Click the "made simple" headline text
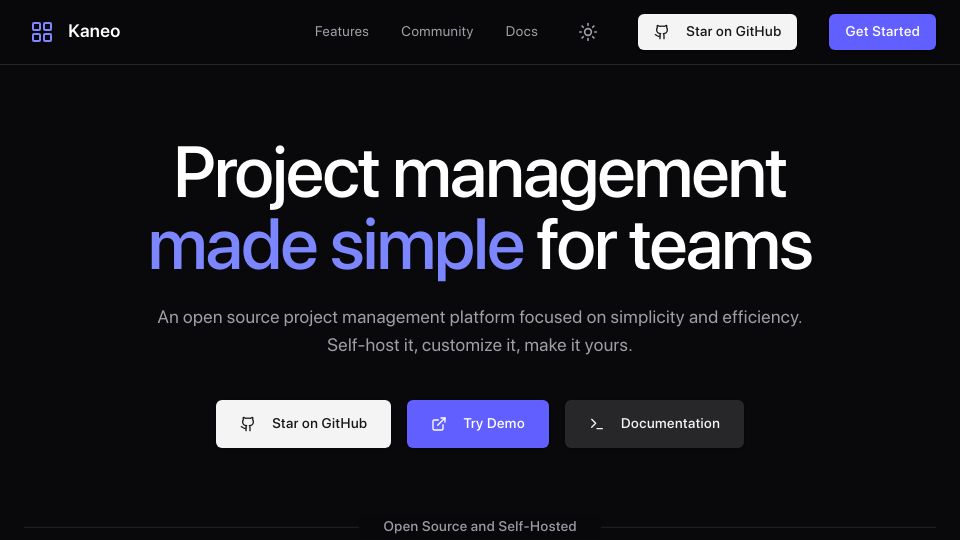Image resolution: width=960 pixels, height=540 pixels. coord(336,247)
